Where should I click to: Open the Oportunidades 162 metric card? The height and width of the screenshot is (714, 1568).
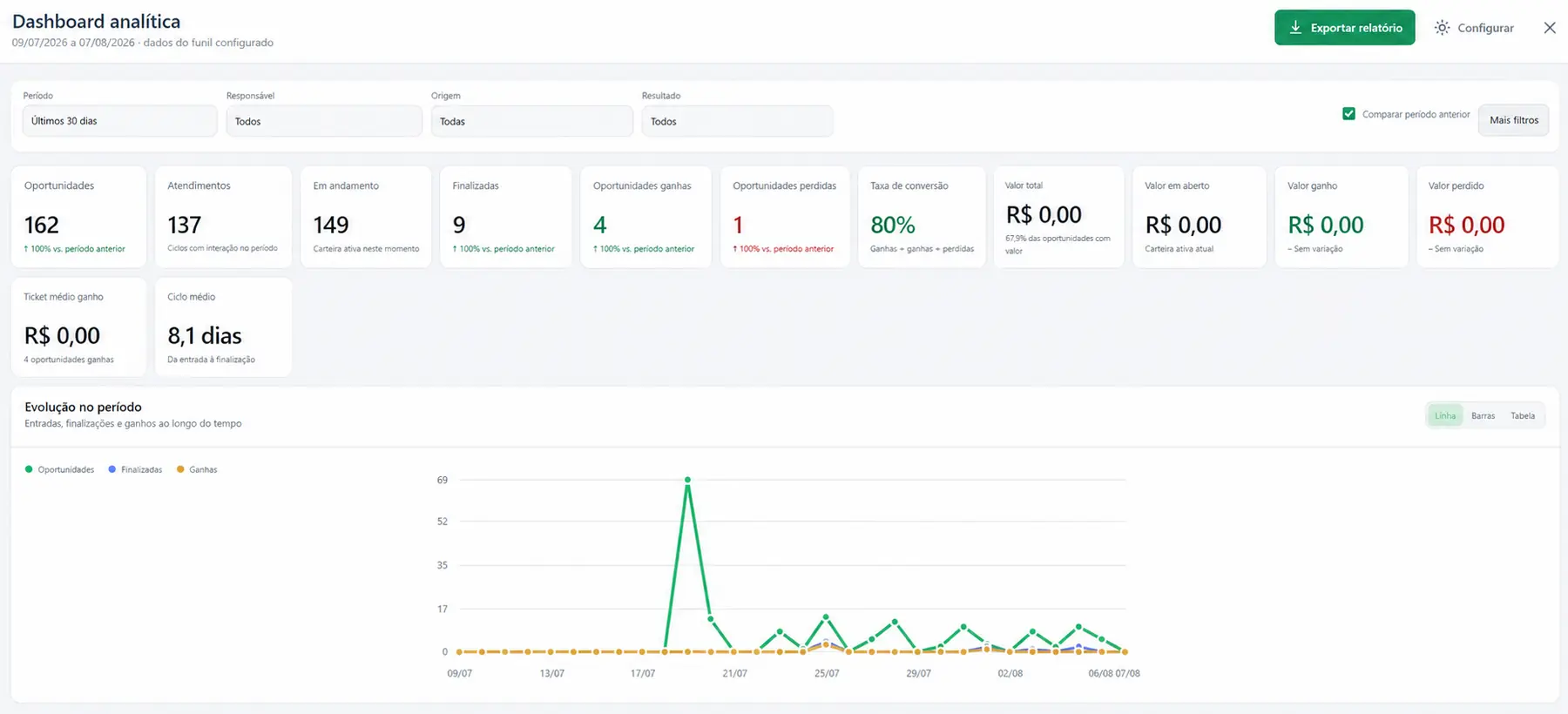(78, 217)
